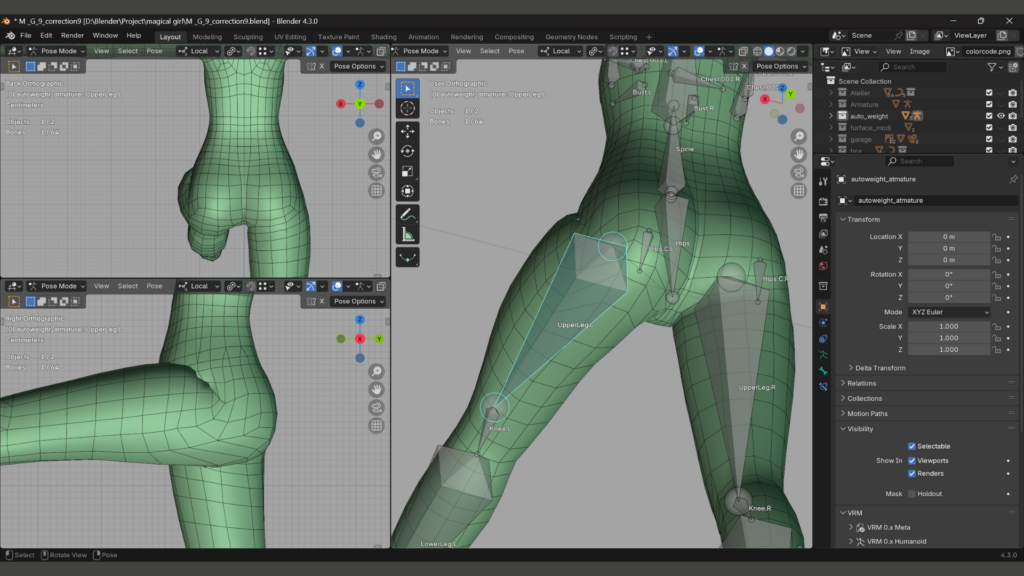Click the zoom magnifier in the main viewport

(x=798, y=134)
